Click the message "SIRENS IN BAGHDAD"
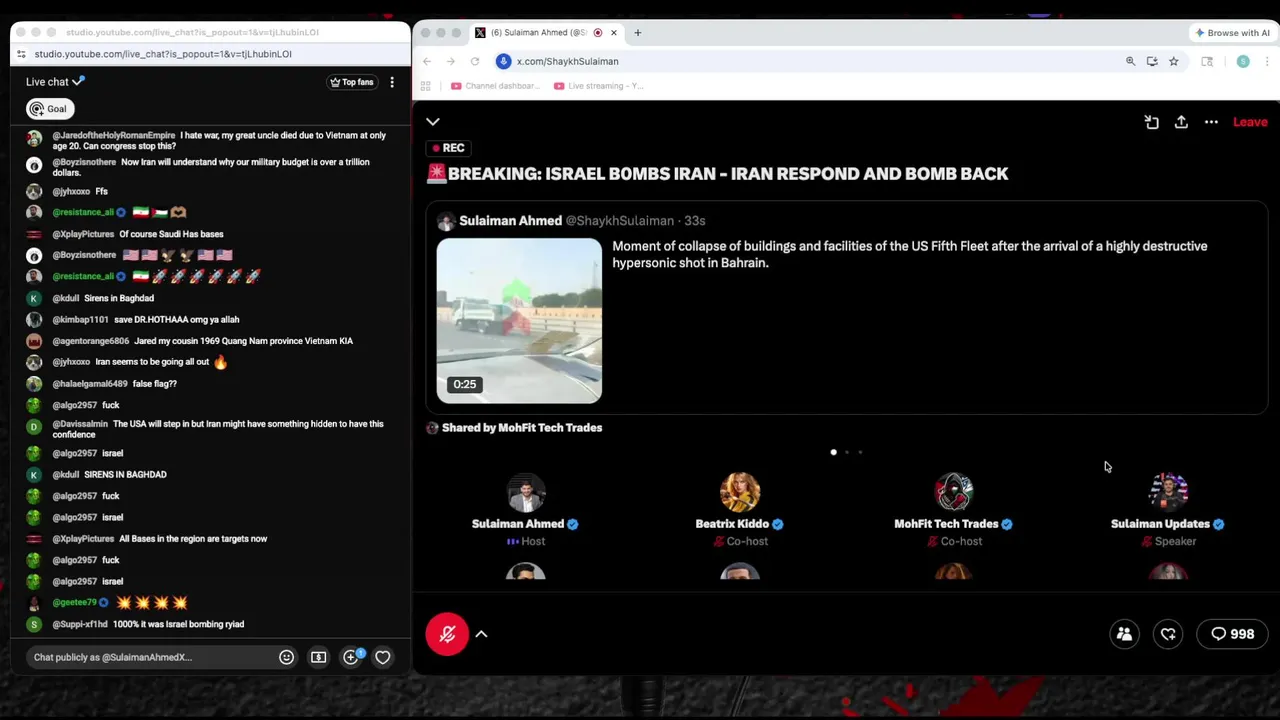Viewport: 1280px width, 720px height. [x=125, y=475]
